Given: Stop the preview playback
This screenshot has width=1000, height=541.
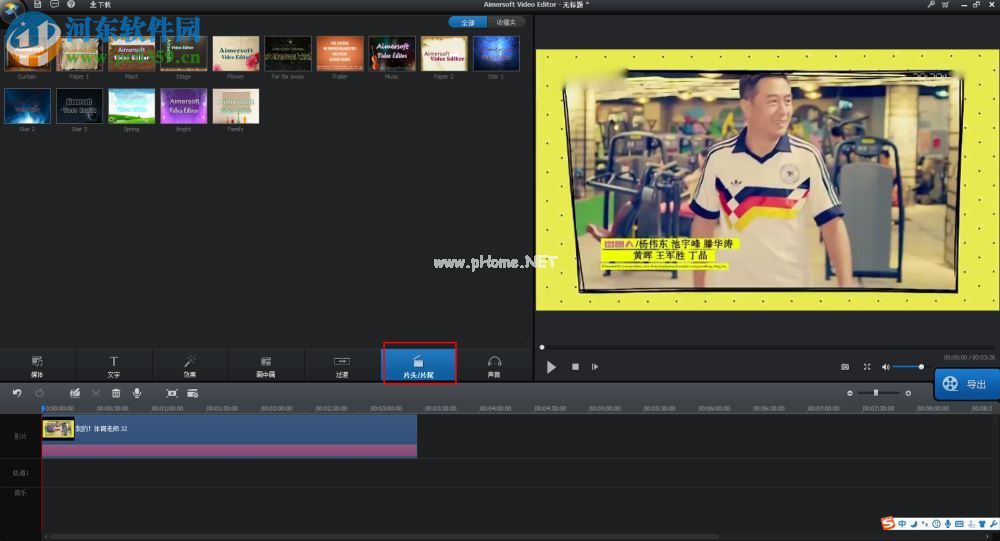Looking at the screenshot, I should pyautogui.click(x=575, y=367).
